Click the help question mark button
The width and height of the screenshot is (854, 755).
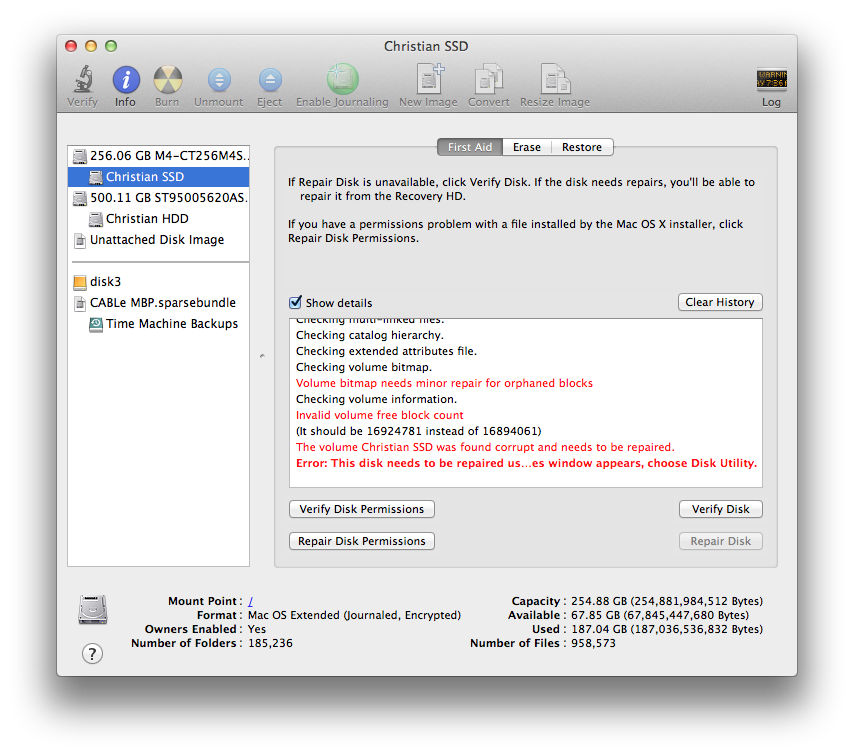pyautogui.click(x=93, y=654)
